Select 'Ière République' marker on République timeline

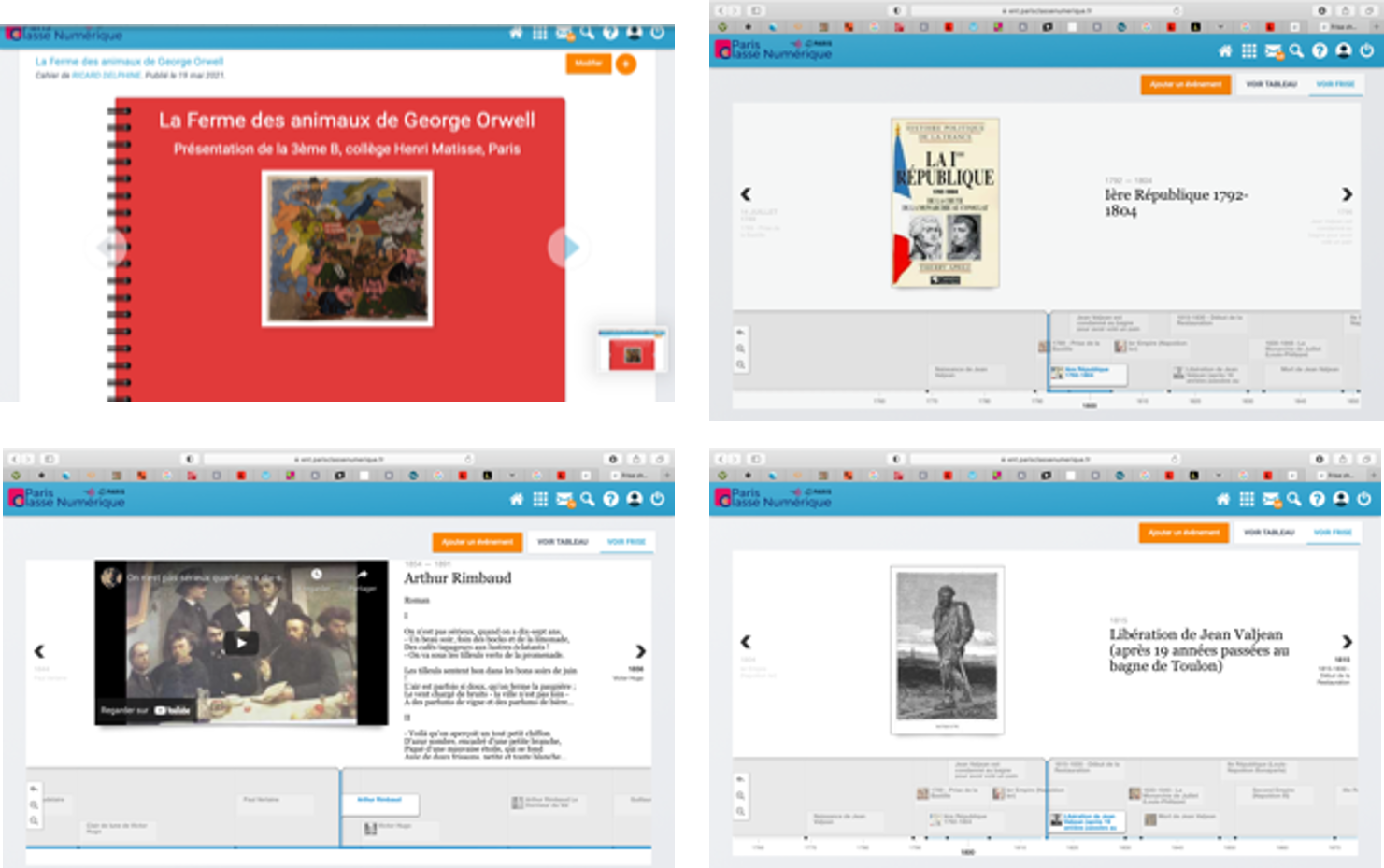click(1087, 374)
